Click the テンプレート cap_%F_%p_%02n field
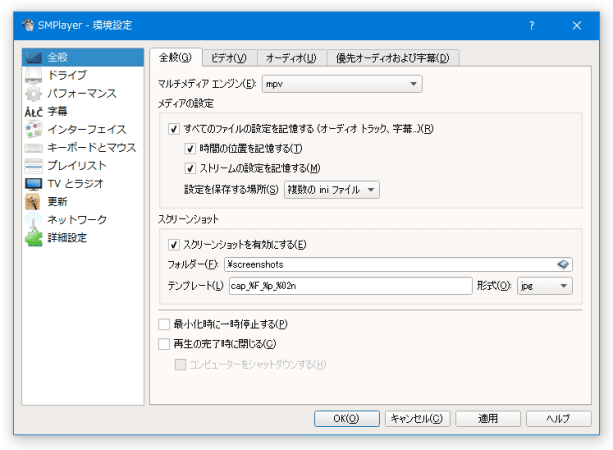 pos(351,286)
